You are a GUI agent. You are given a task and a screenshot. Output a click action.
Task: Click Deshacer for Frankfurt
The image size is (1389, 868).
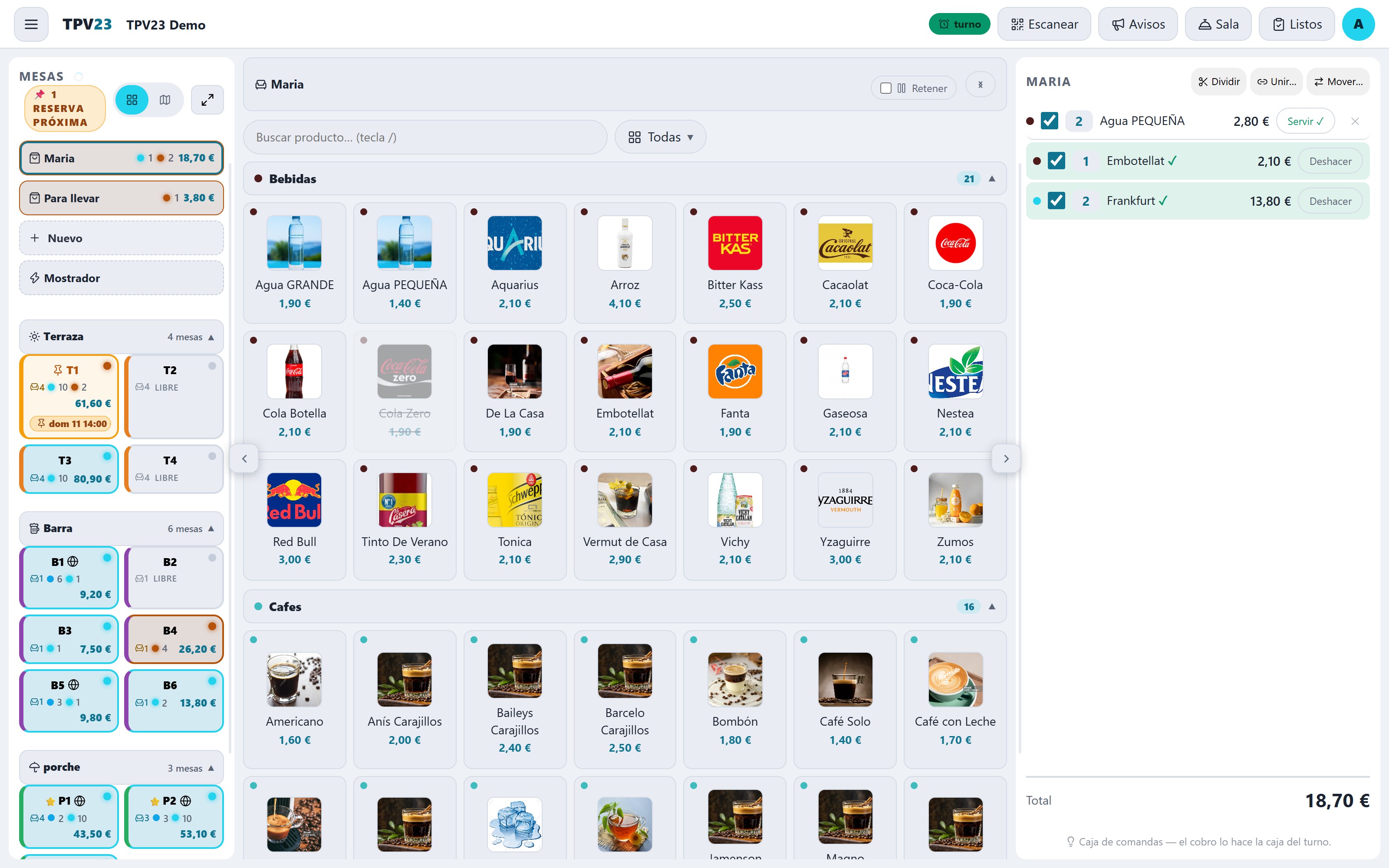[1330, 201]
